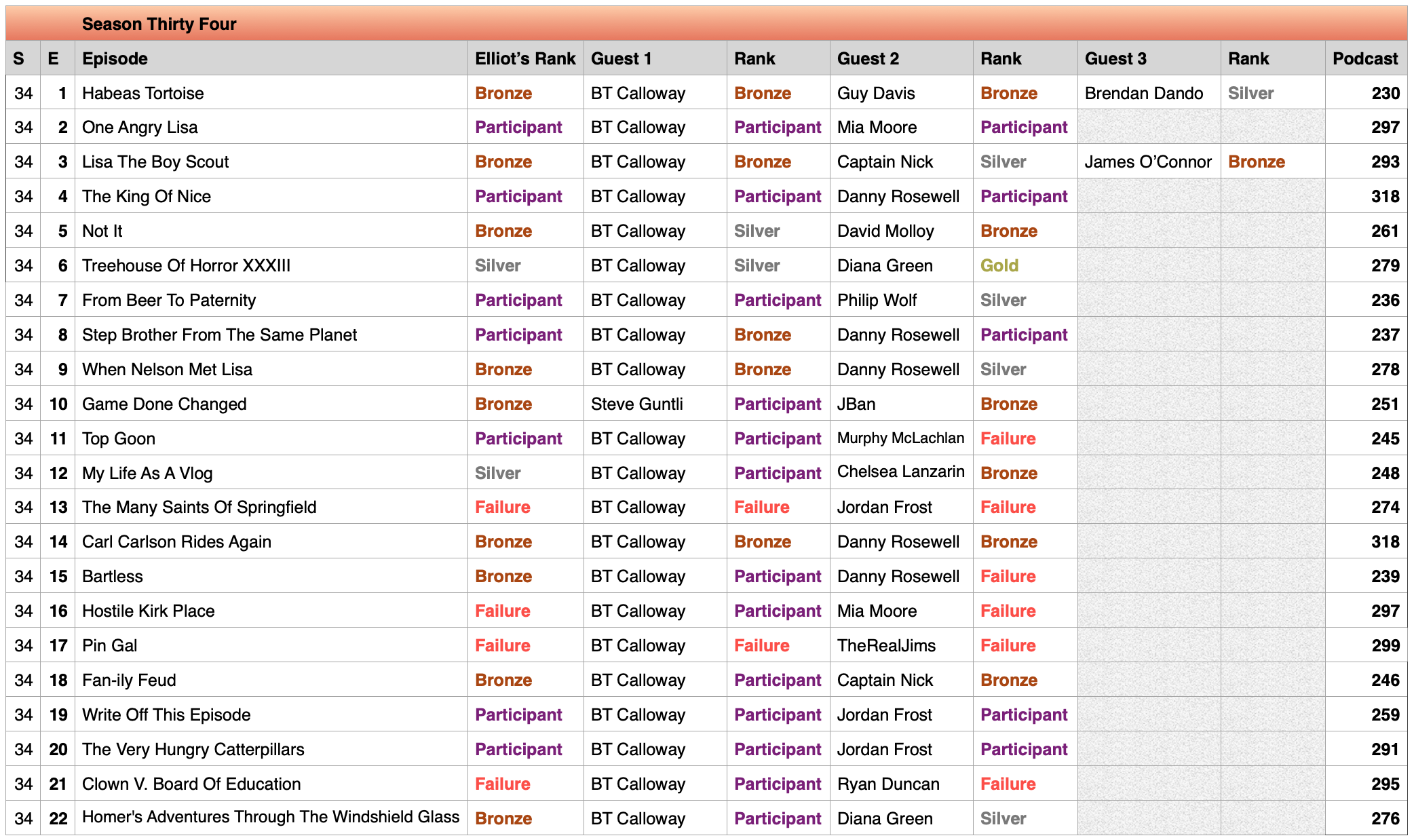Select the Steve Guntli guest cell
Screen dimensions: 1414x840
click(636, 404)
